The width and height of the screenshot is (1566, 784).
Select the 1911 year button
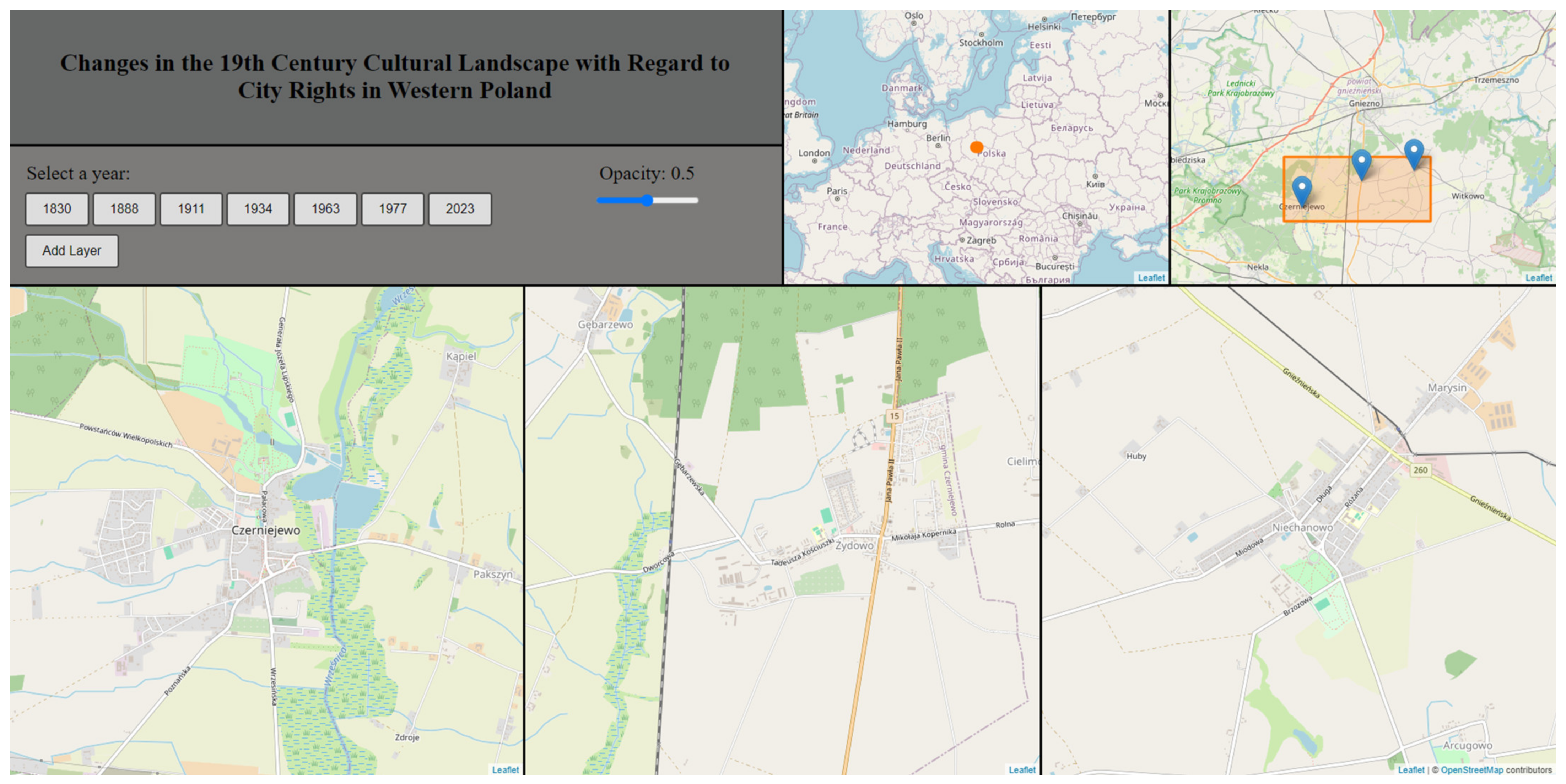pyautogui.click(x=191, y=209)
